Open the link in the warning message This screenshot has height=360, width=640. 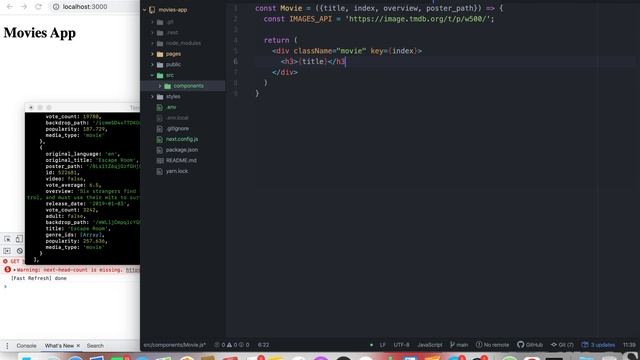133,270
